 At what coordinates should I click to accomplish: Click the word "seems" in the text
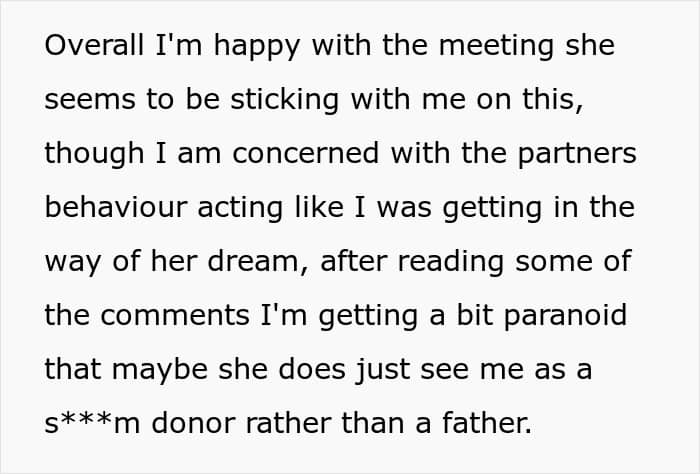90,100
